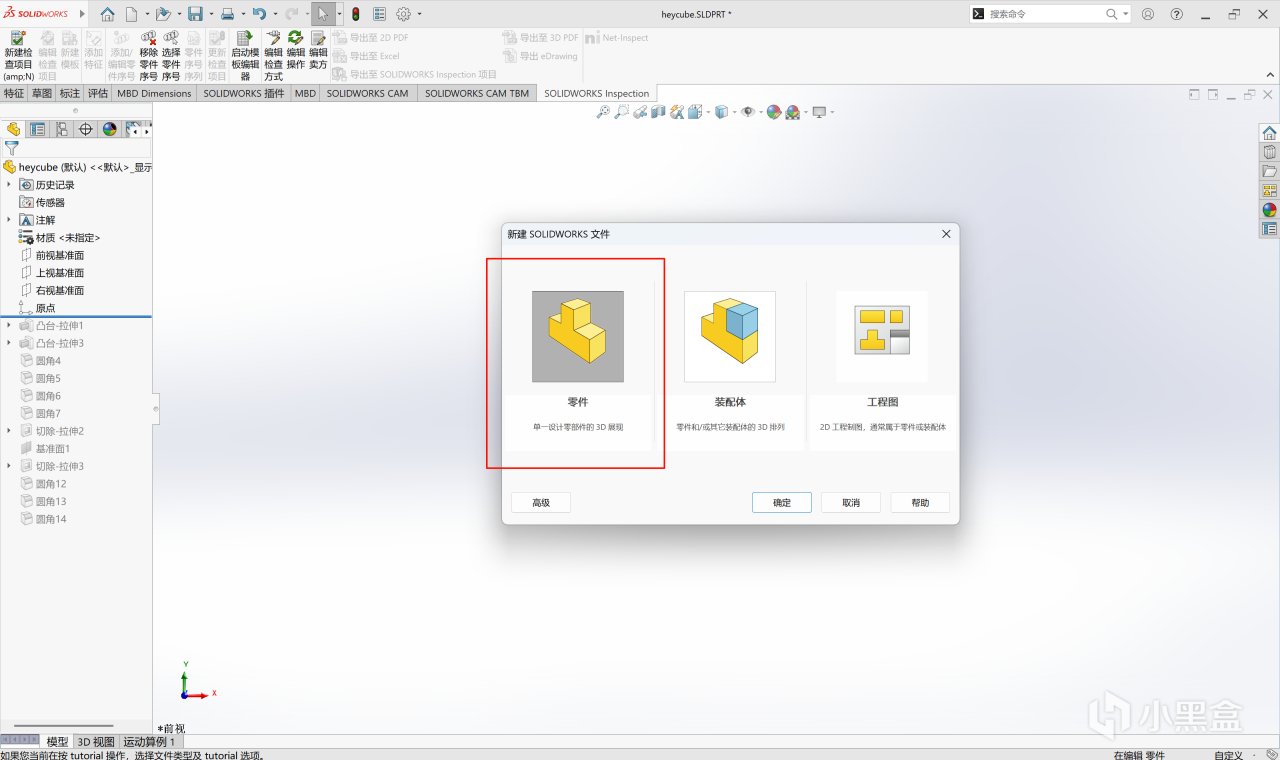Create a new document via the New icon
This screenshot has height=760, width=1280.
click(x=131, y=14)
